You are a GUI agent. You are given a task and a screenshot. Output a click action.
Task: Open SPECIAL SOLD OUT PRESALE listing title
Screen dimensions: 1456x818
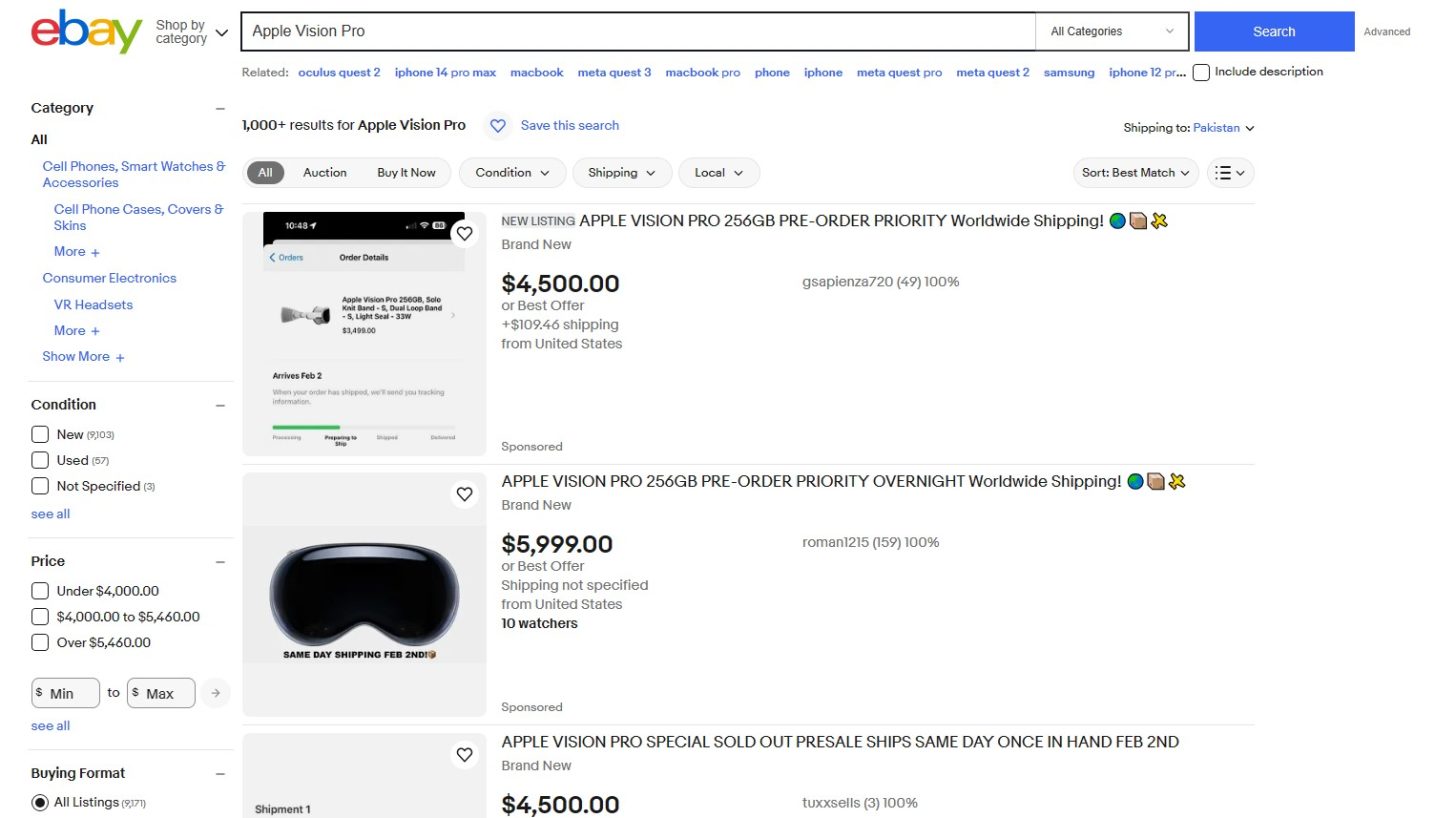coord(840,742)
